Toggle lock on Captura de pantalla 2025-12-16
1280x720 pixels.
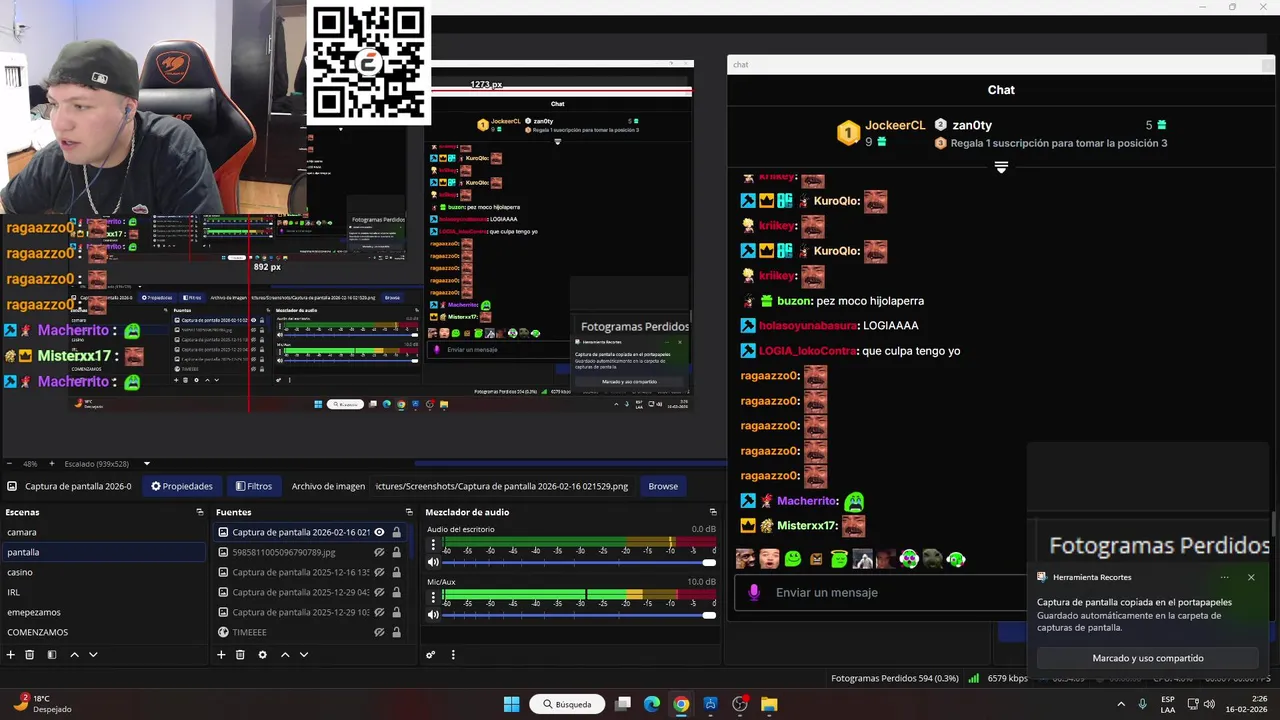(x=396, y=572)
